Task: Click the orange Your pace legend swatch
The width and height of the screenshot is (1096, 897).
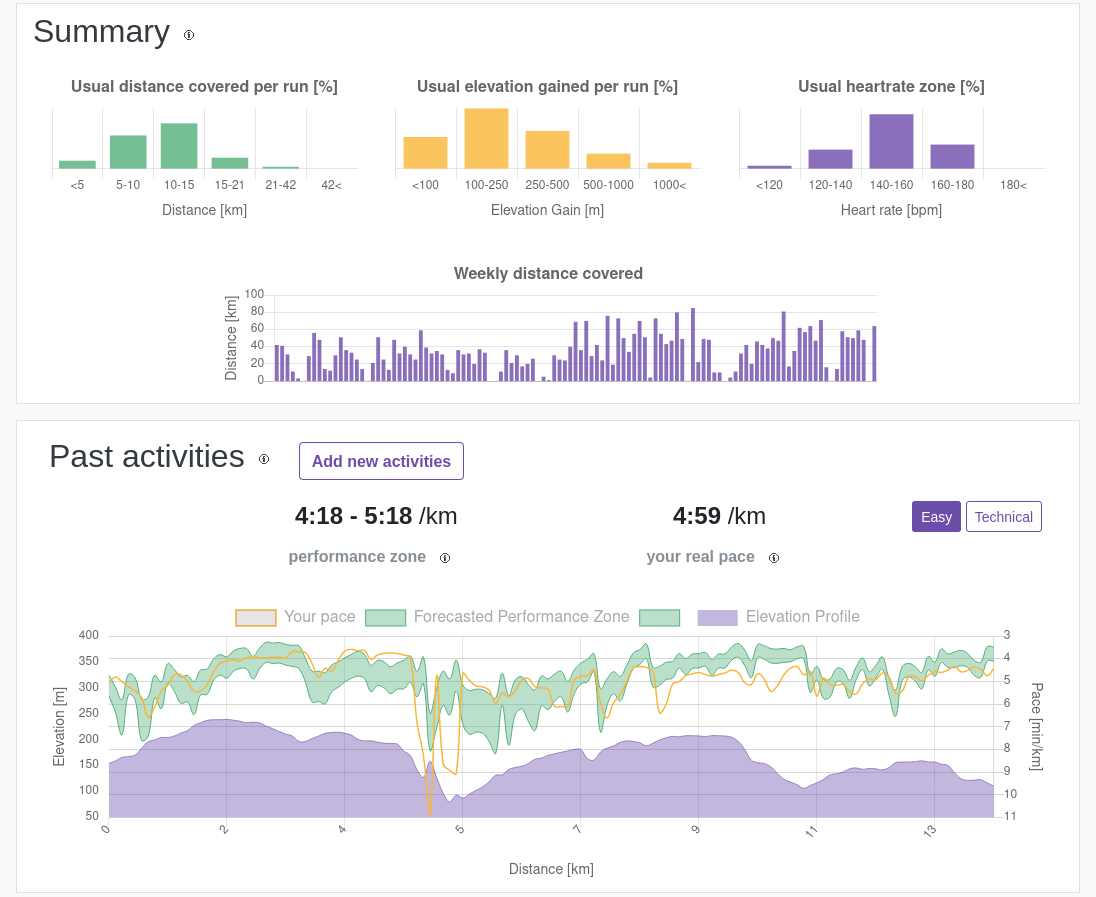Action: click(256, 618)
